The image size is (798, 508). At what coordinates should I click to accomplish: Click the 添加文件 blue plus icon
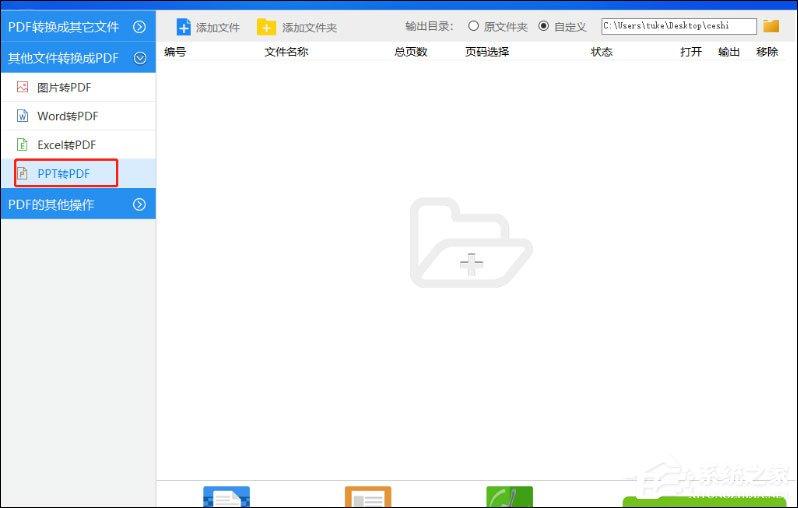pos(183,26)
